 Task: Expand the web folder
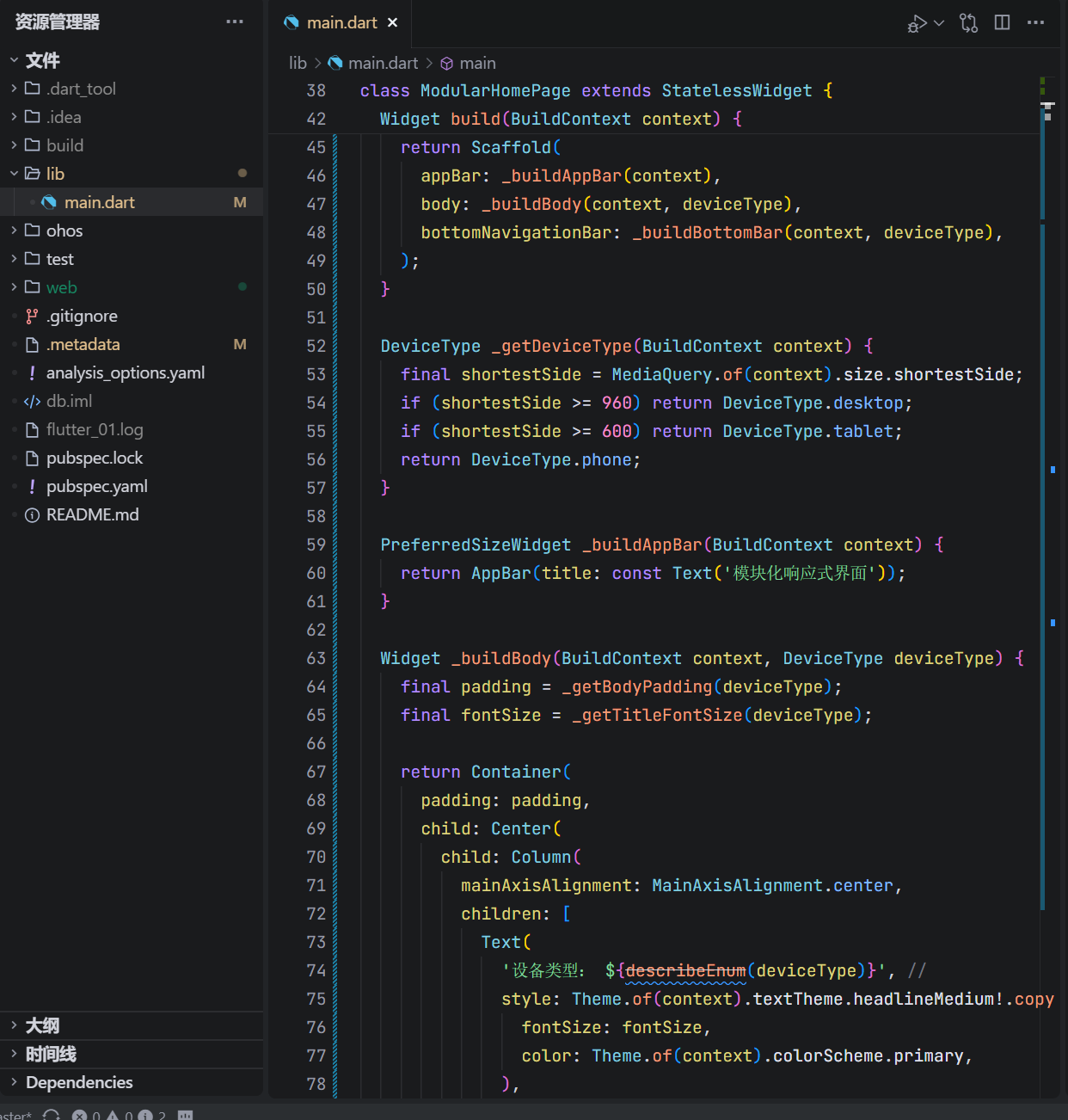pos(132,287)
